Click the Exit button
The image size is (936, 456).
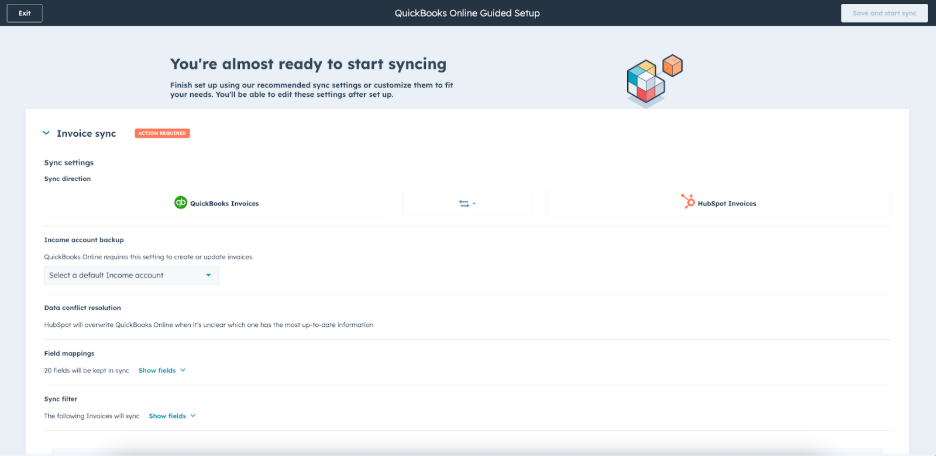coord(24,13)
